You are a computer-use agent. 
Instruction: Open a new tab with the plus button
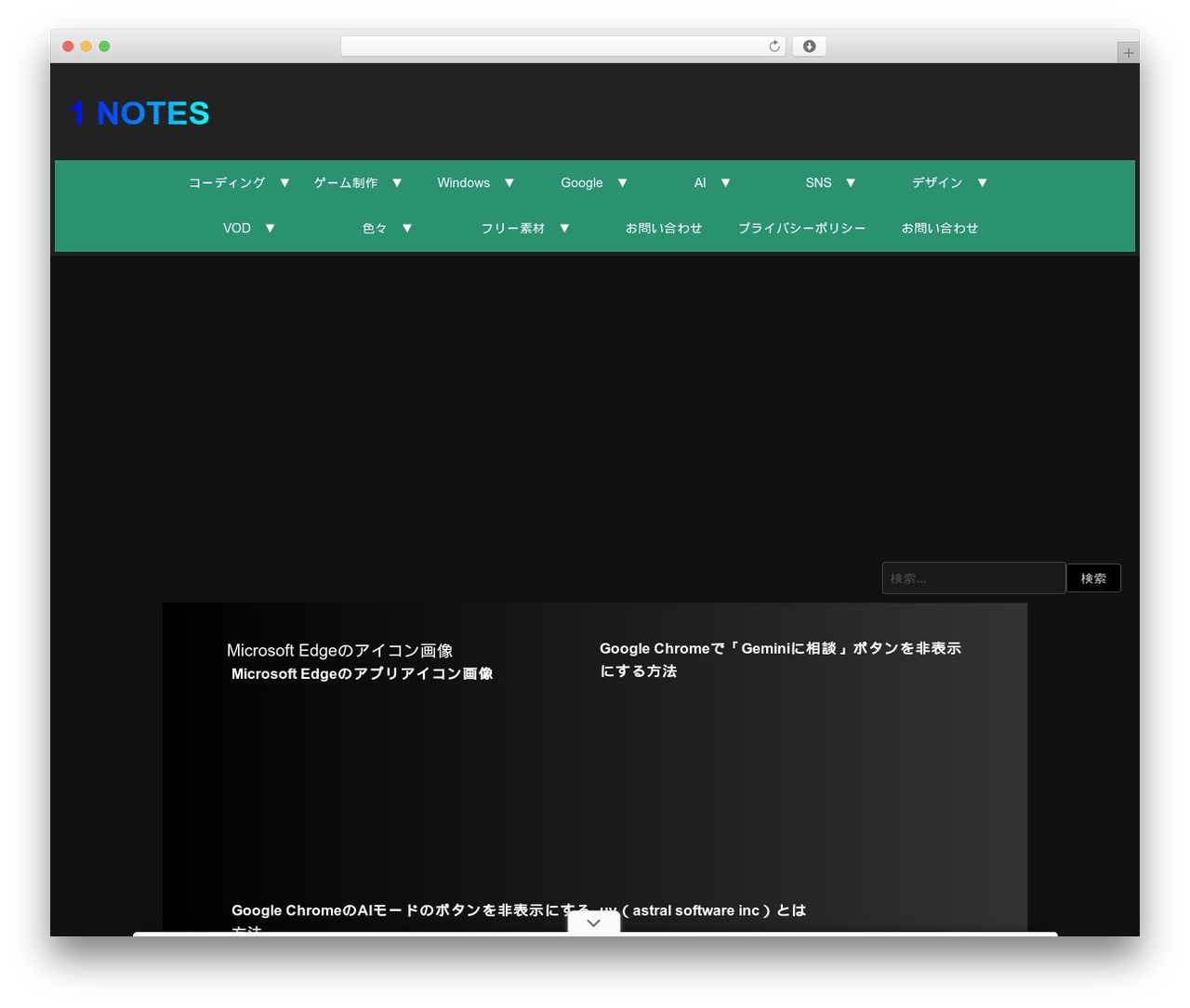1128,53
